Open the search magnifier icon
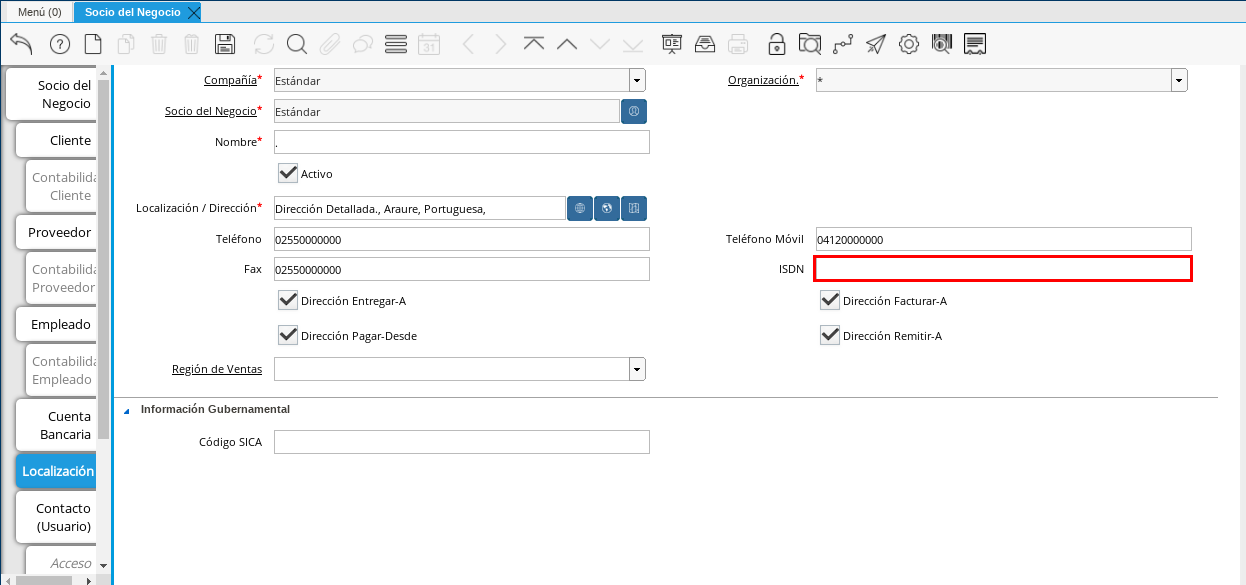This screenshot has width=1246, height=585. tap(297, 44)
